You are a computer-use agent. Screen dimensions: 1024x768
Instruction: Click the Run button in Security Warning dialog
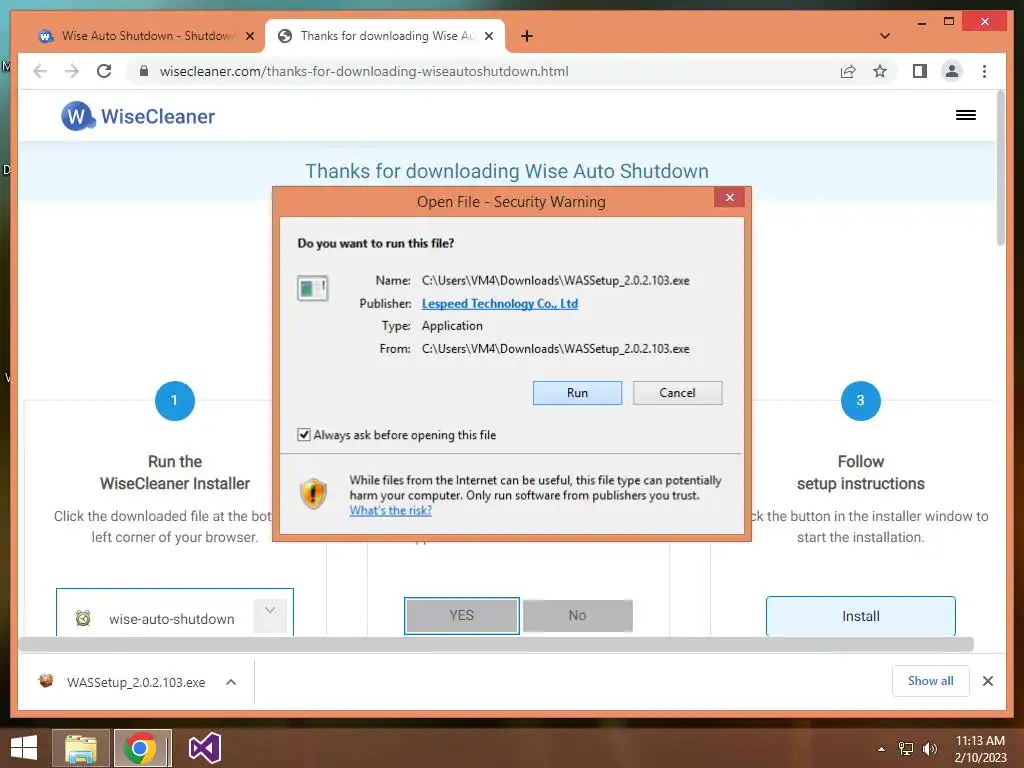(577, 393)
